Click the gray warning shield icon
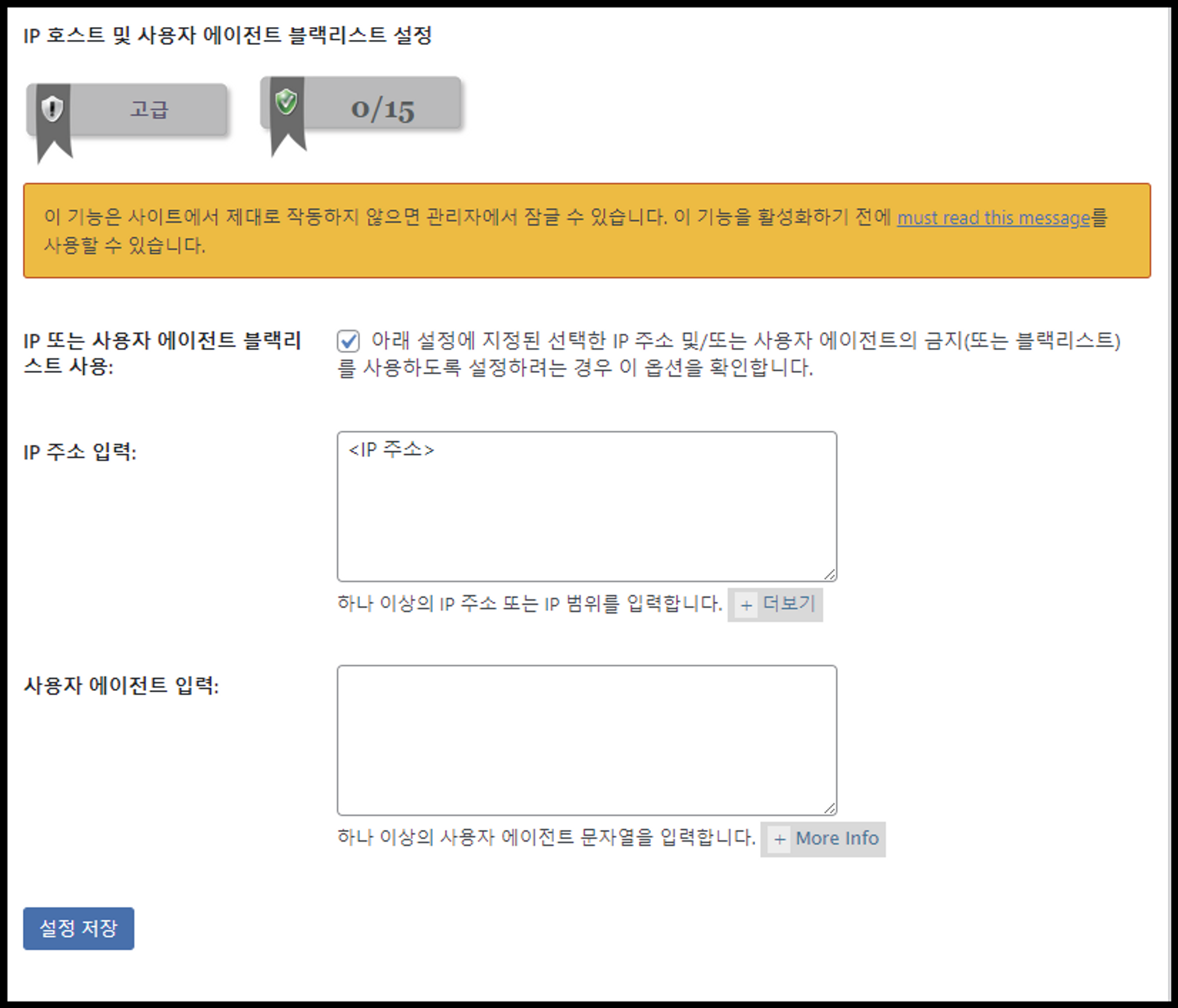Image resolution: width=1178 pixels, height=1008 pixels. coord(53,109)
